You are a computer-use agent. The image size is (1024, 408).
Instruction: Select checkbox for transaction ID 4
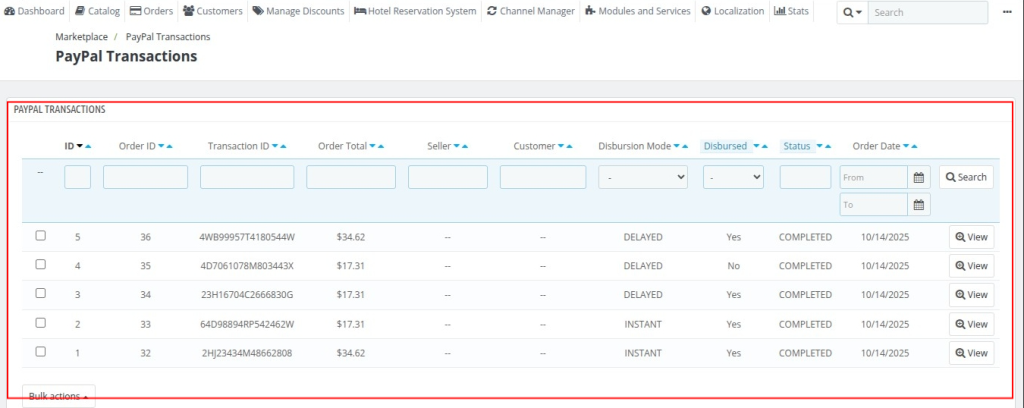coord(40,264)
